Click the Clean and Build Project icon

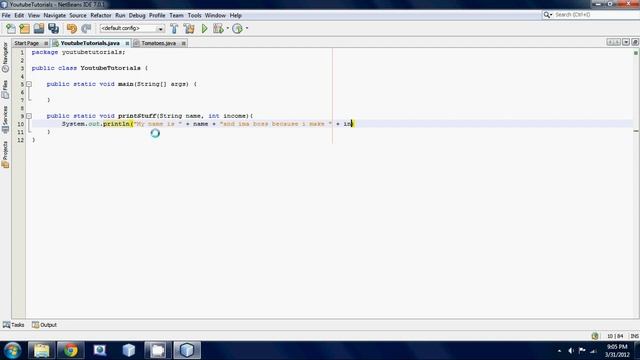189,29
